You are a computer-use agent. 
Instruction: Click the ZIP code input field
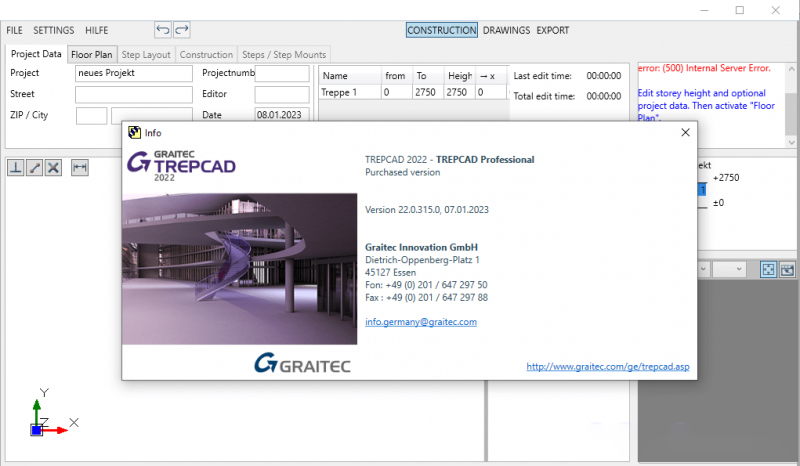tap(91, 115)
